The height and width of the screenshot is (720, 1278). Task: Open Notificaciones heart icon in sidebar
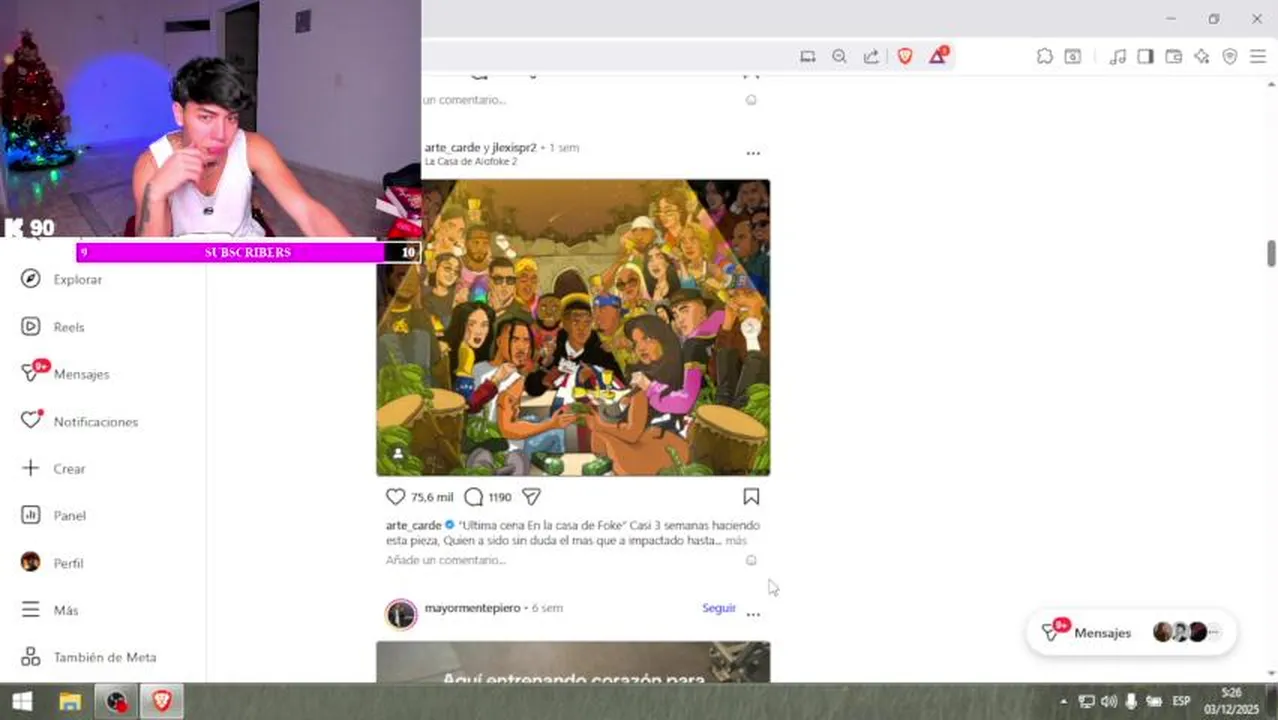tap(31, 421)
